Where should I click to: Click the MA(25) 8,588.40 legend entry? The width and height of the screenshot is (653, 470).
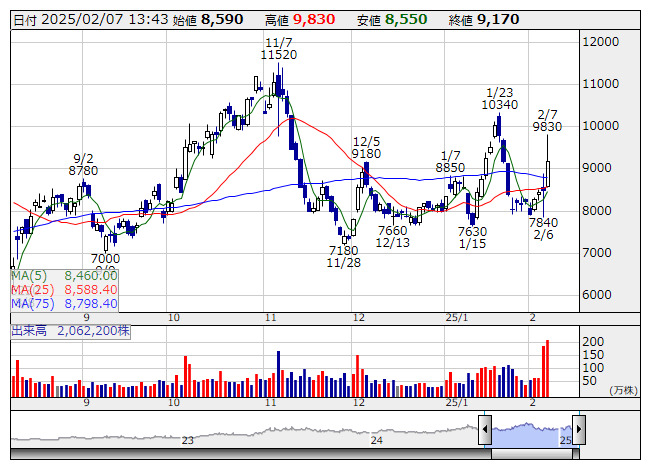[64, 290]
